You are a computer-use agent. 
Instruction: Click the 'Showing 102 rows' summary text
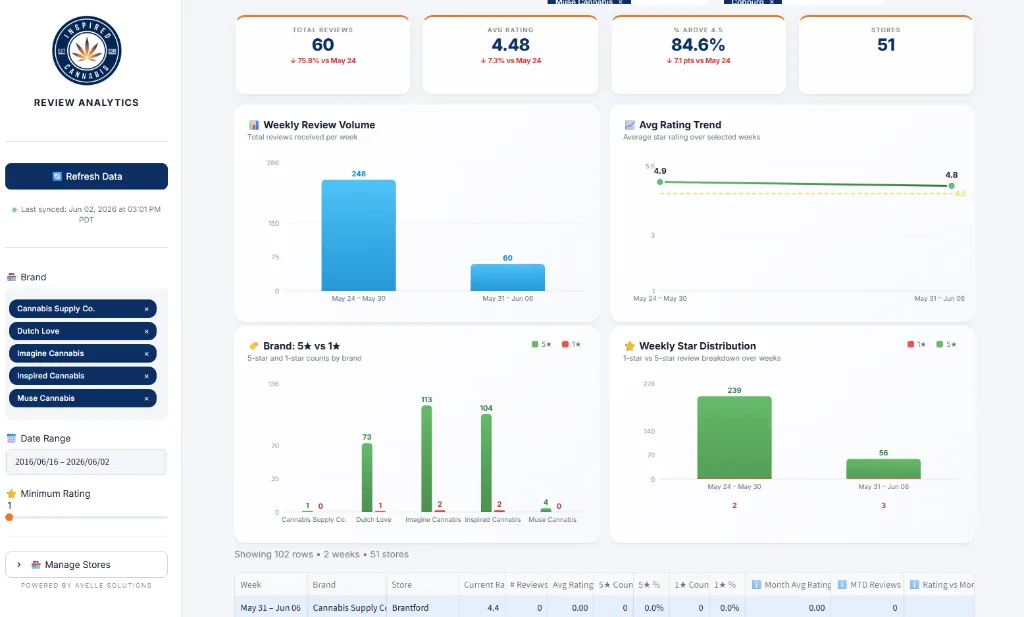coord(321,554)
